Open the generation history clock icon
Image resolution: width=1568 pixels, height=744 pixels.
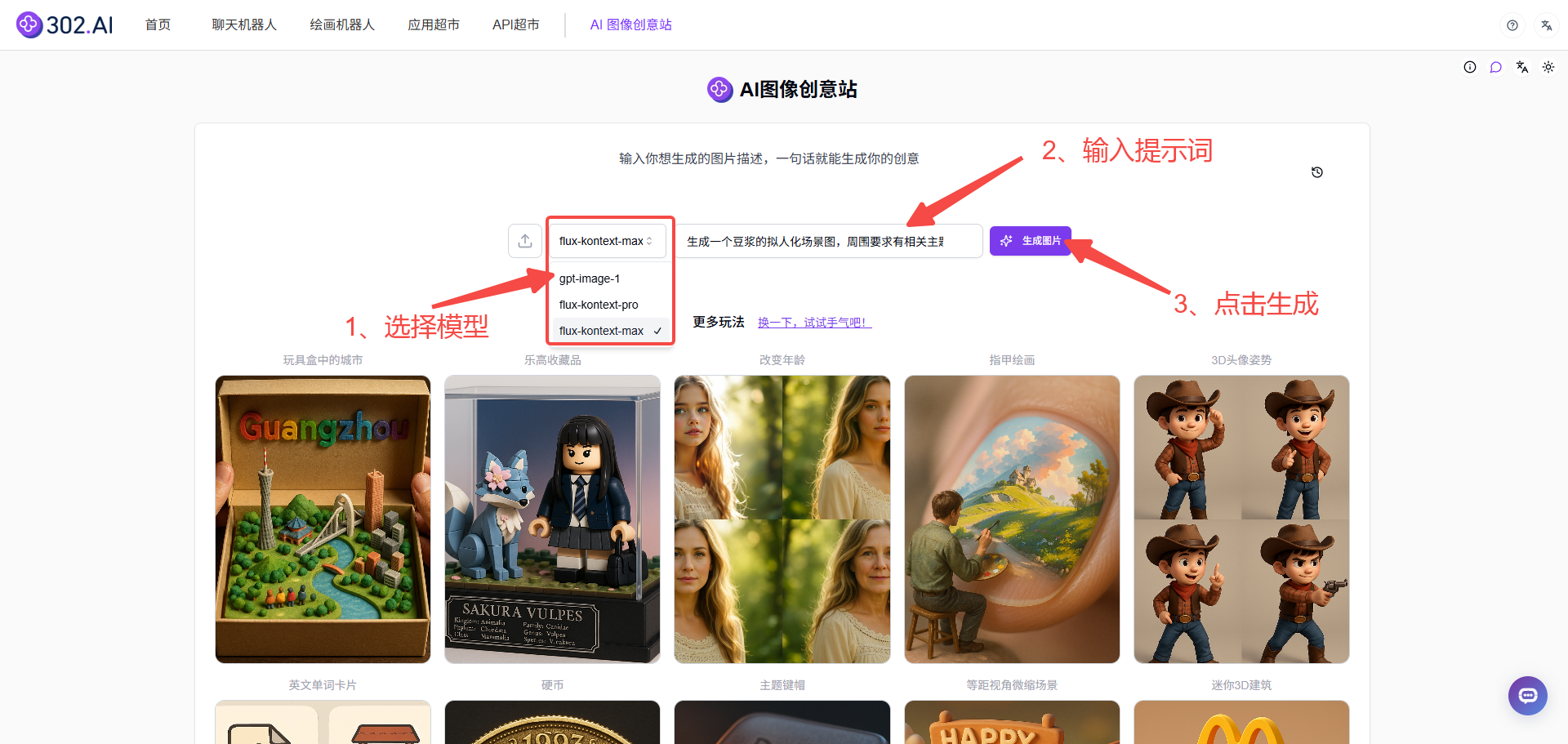point(1316,172)
